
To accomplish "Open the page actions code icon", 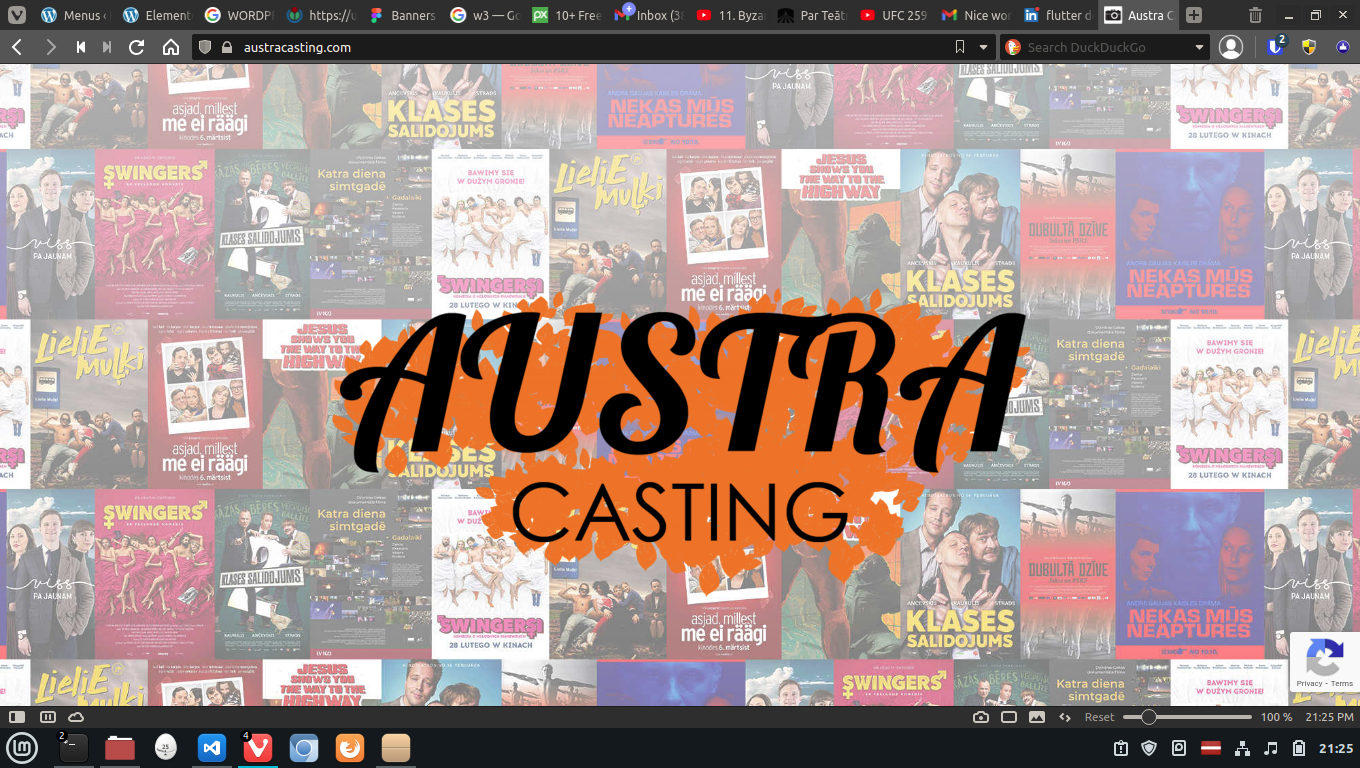I will tap(1065, 717).
